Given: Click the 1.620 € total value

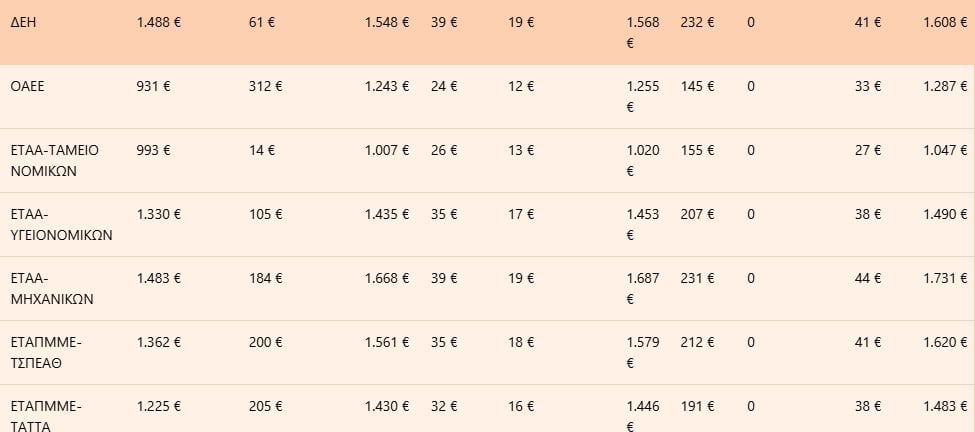Looking at the screenshot, I should pos(945,342).
